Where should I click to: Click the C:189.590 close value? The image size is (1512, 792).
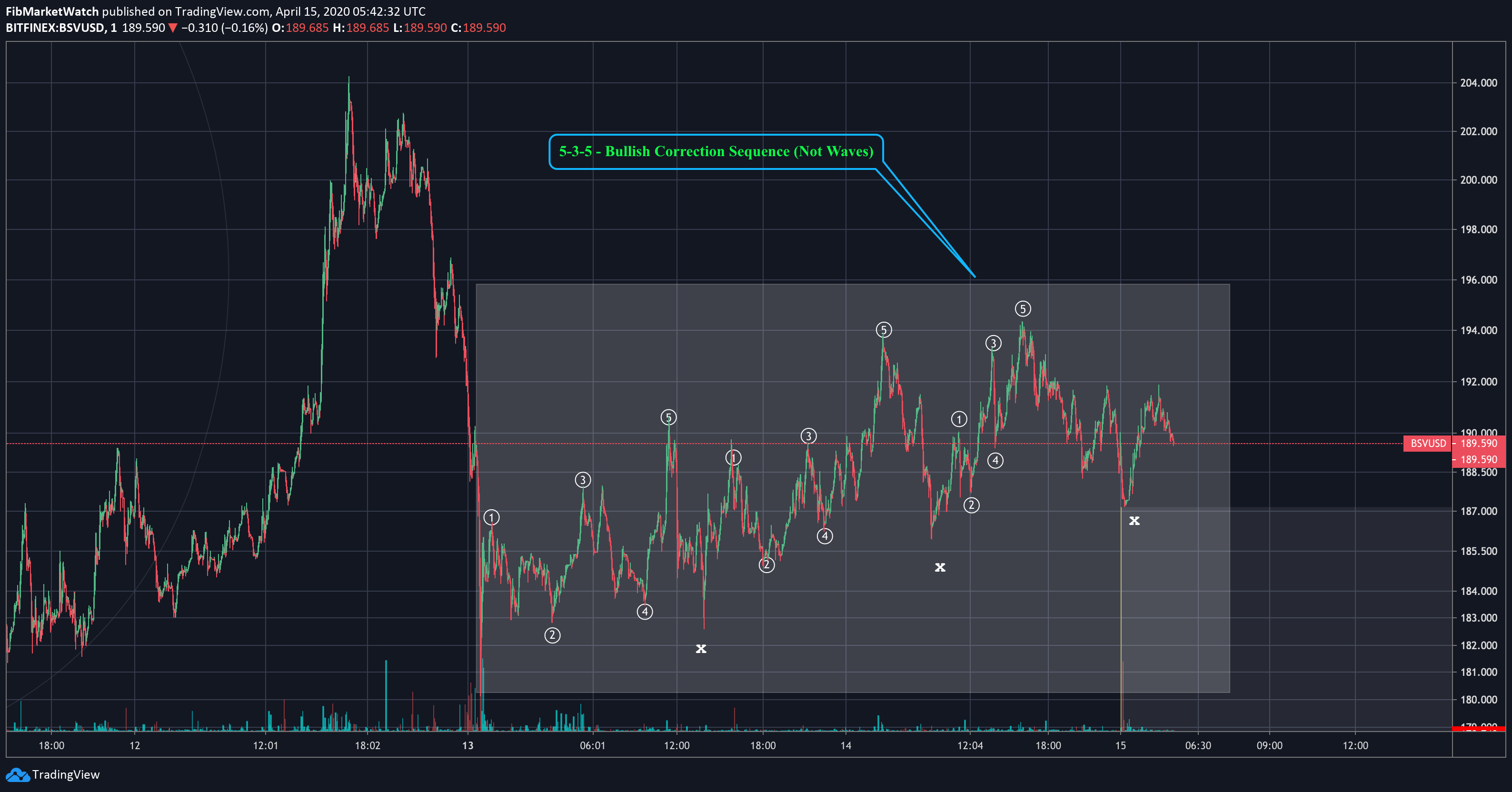click(478, 28)
